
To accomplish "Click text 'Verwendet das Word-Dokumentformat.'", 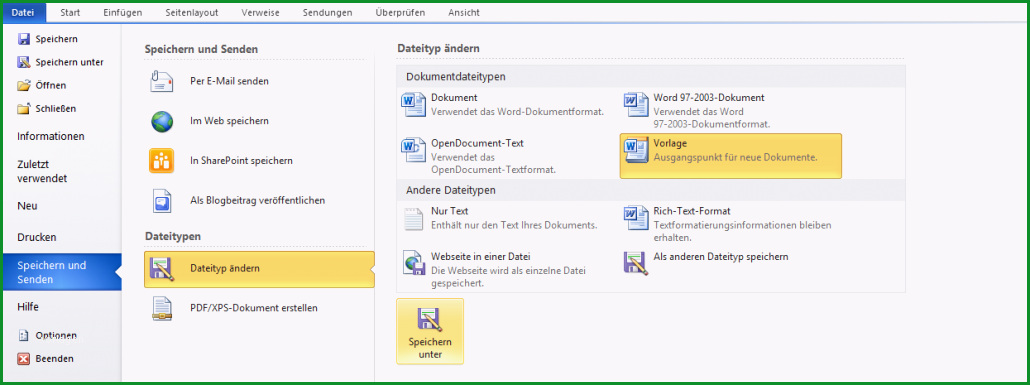I will click(x=518, y=112).
